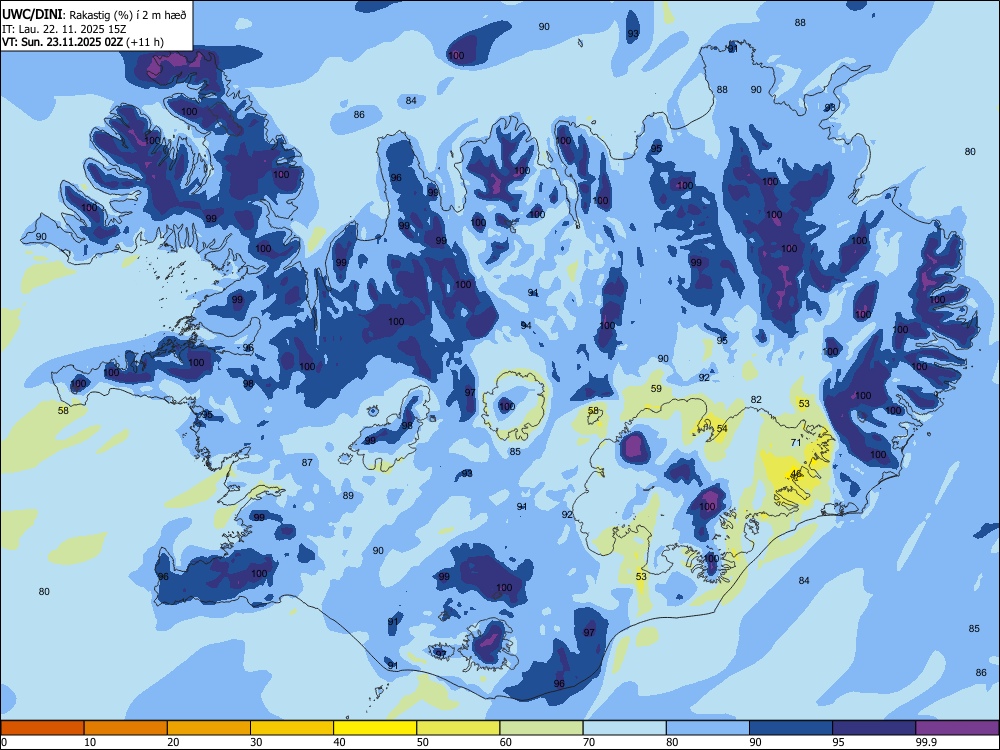Click the pale blue 70–80 legend swatch
This screenshot has width=1000, height=750.
coord(625,728)
